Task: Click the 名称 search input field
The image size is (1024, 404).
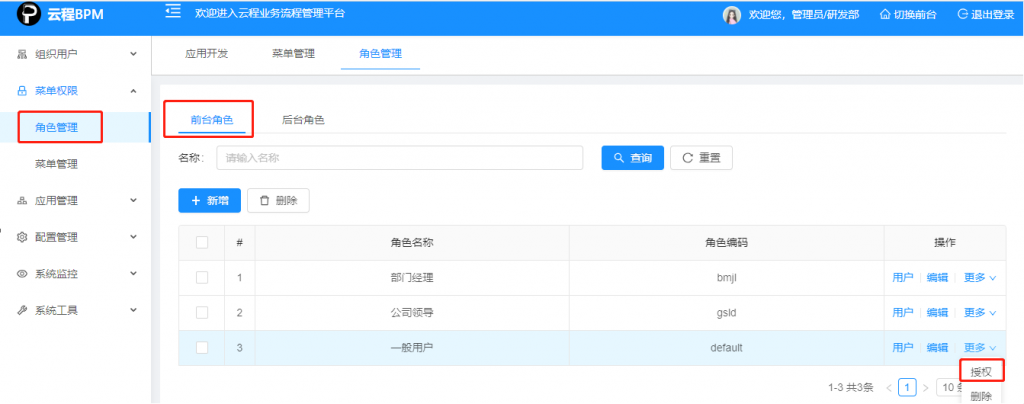Action: (399, 158)
